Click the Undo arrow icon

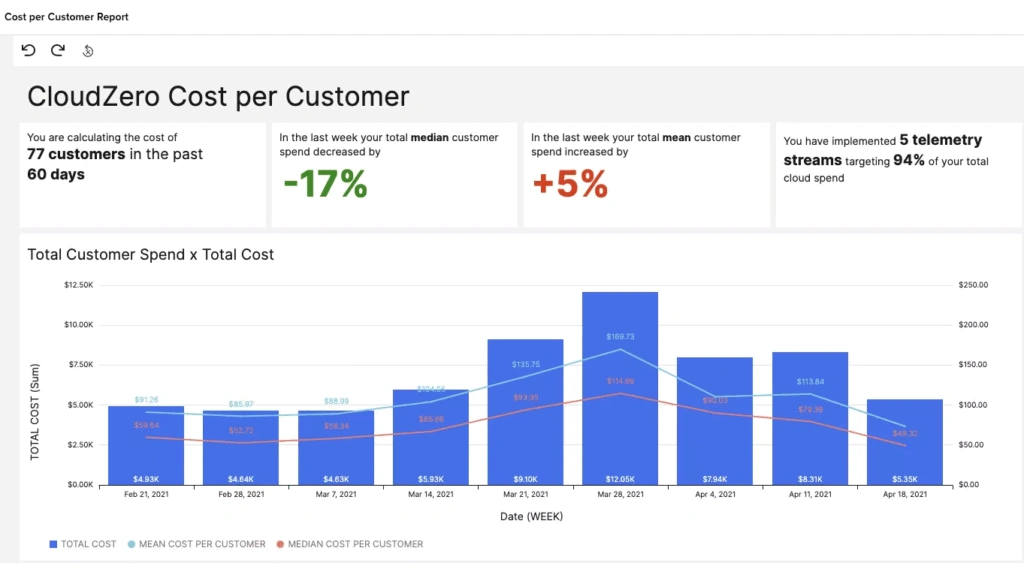click(x=28, y=51)
